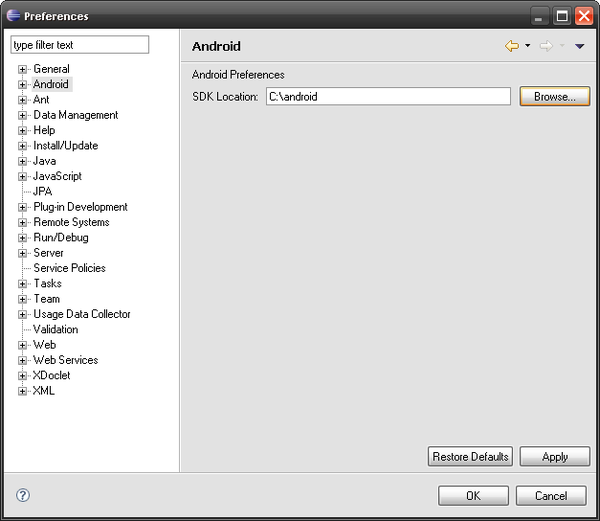600x521 pixels.
Task: Select Usage Data Collector in the tree
Action: [82, 314]
